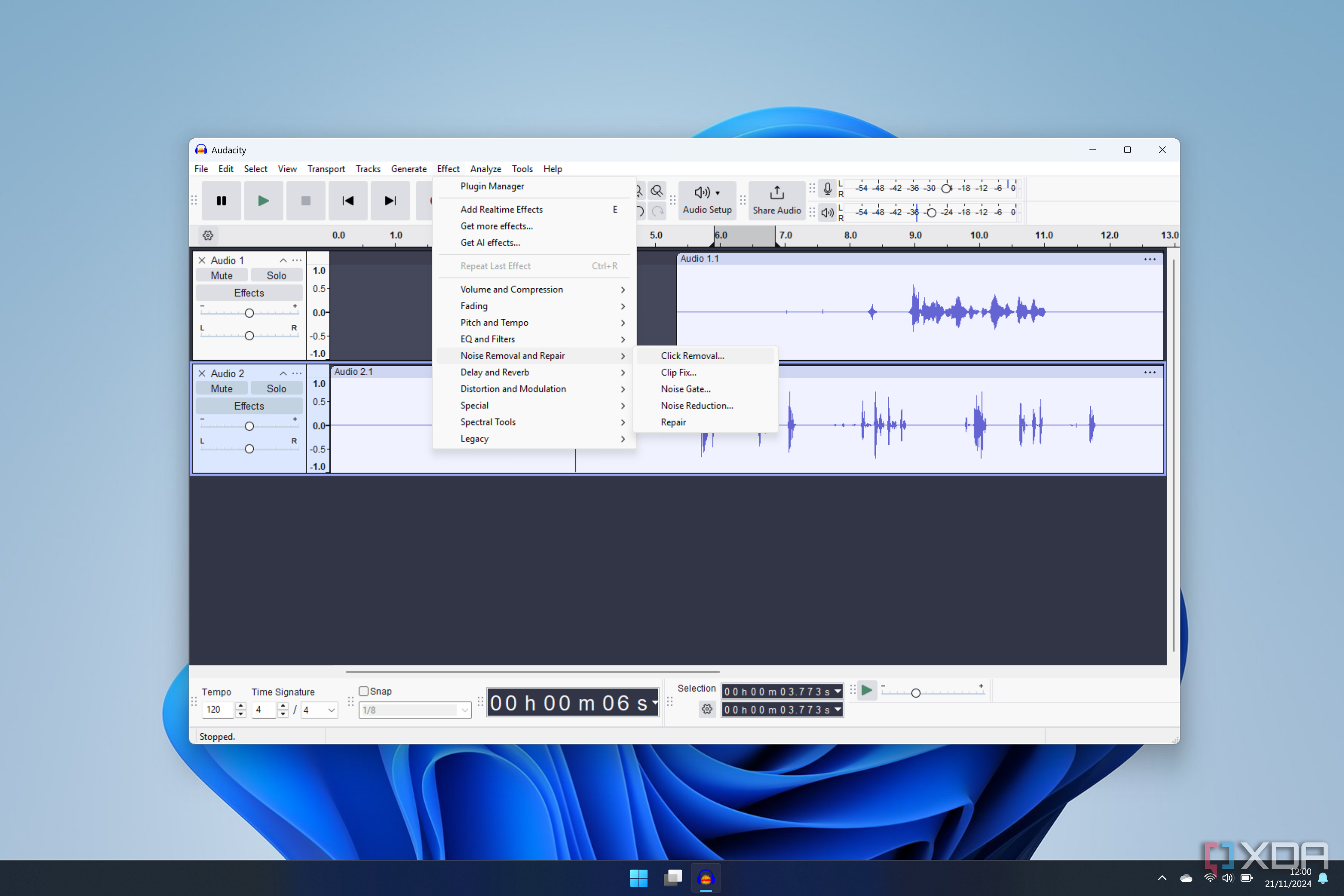1344x896 pixels.
Task: Click the Pause transport button
Action: (221, 201)
